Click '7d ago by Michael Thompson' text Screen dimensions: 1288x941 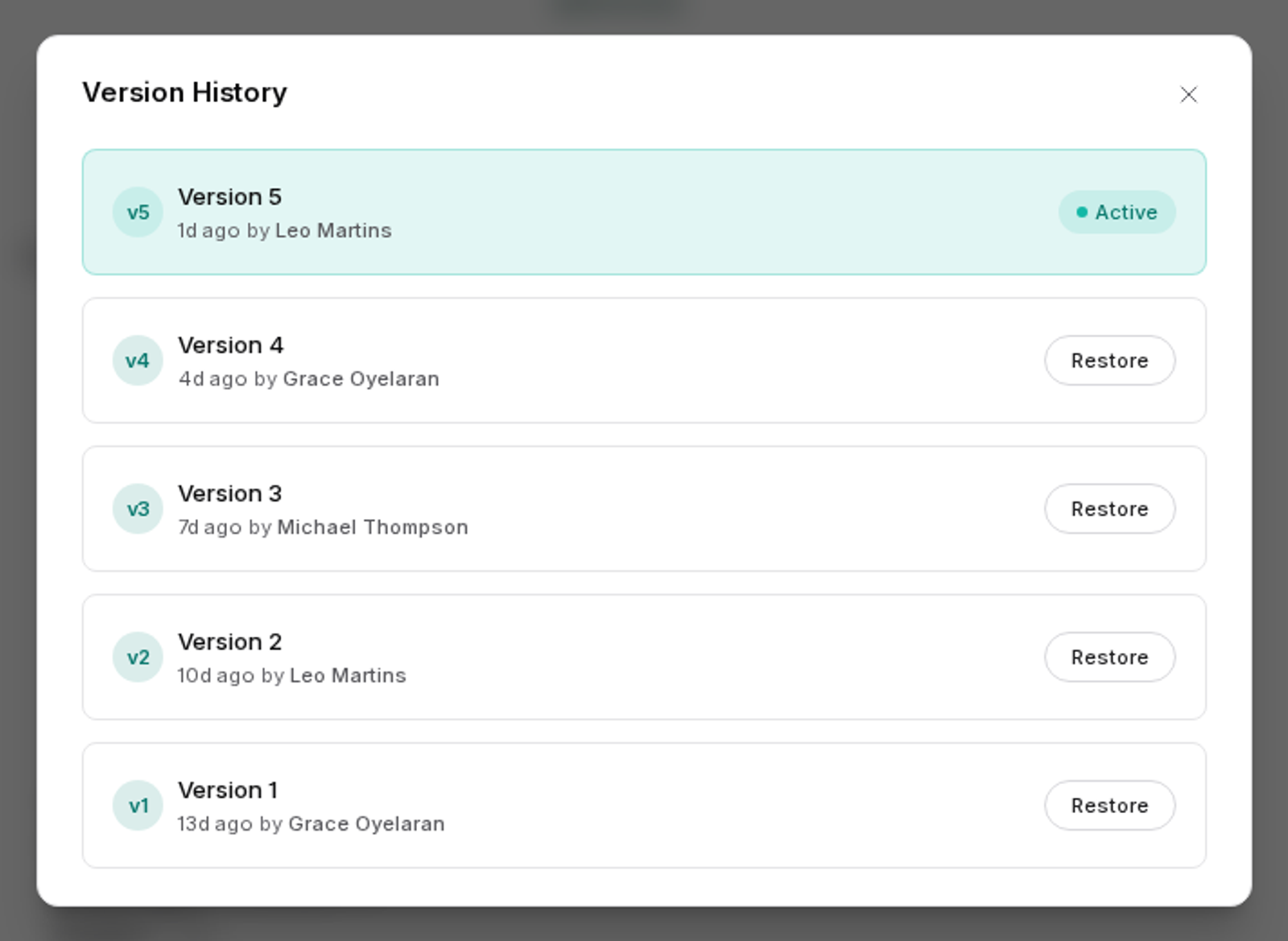tap(323, 527)
